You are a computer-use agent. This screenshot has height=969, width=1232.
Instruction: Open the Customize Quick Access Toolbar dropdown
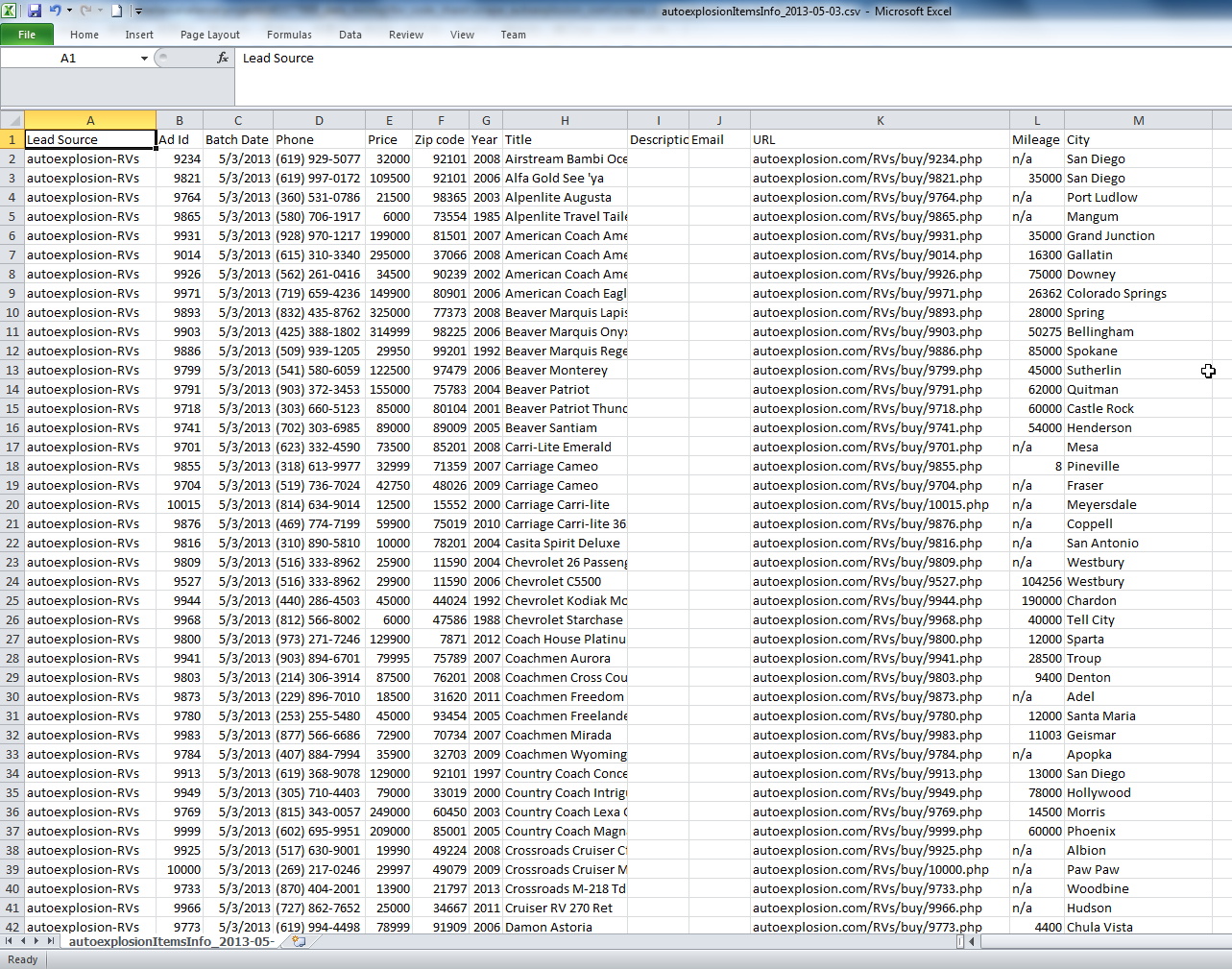point(138,11)
